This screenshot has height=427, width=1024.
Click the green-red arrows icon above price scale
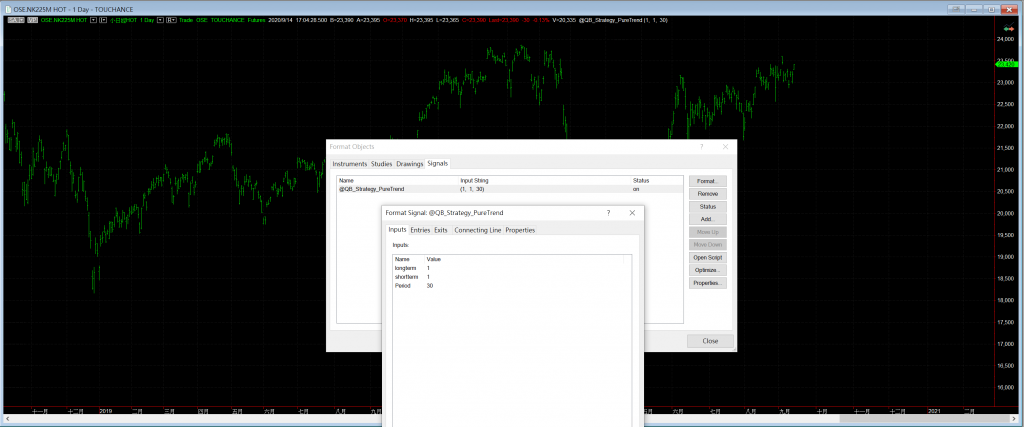click(x=1007, y=28)
